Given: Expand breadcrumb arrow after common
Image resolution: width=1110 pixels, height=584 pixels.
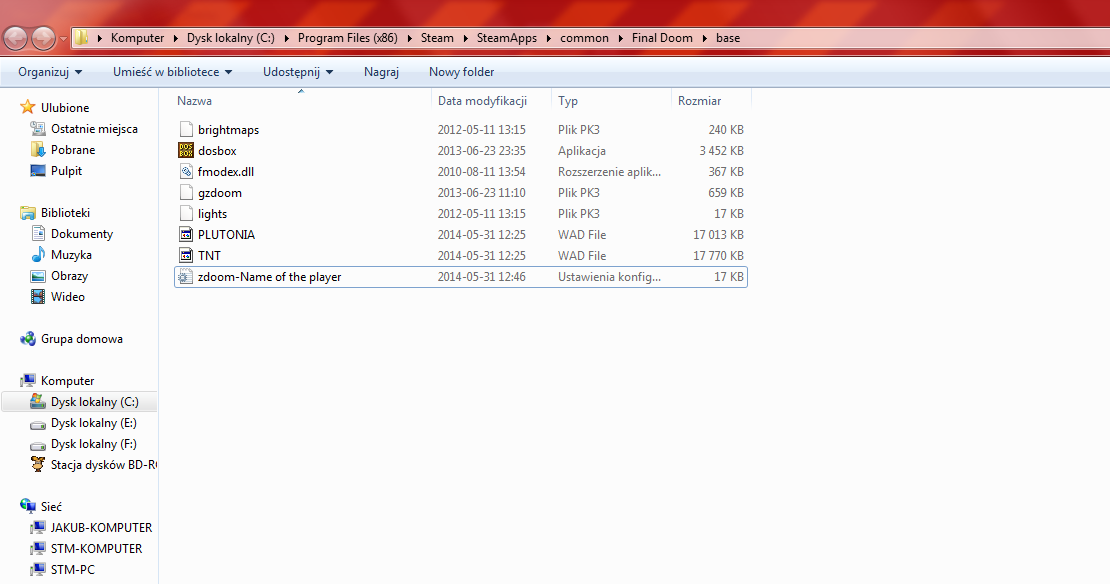Looking at the screenshot, I should [620, 38].
